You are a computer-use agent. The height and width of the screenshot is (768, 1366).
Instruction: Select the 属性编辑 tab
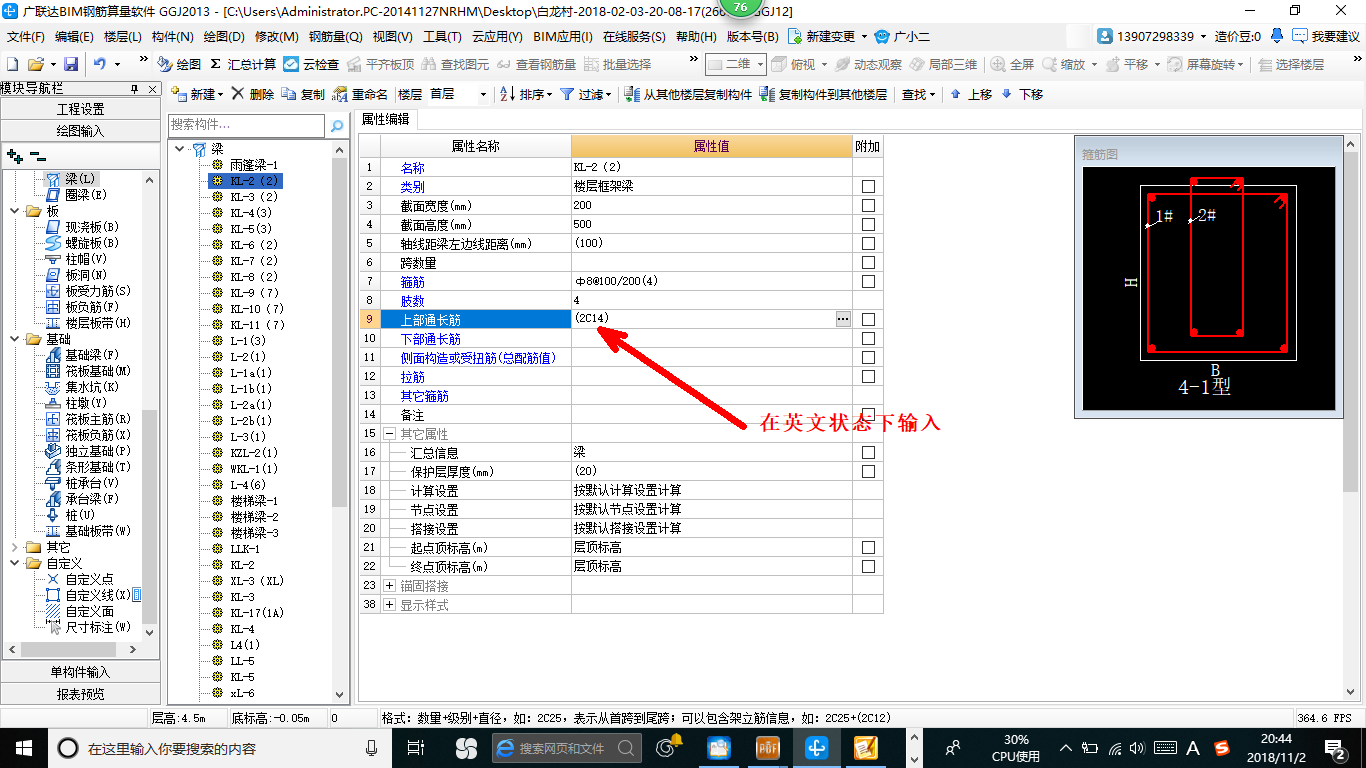click(385, 119)
